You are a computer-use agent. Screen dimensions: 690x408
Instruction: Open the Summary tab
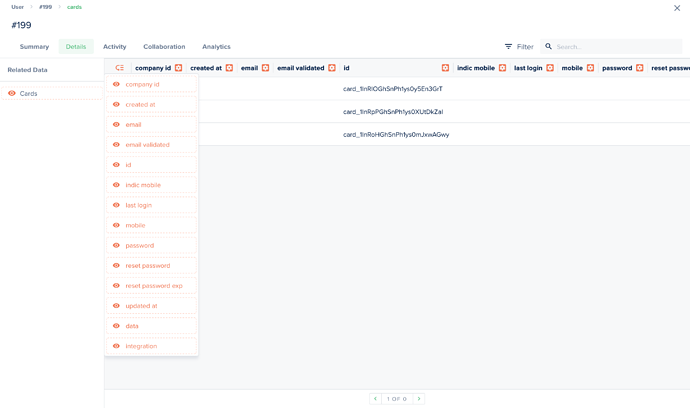[34, 47]
